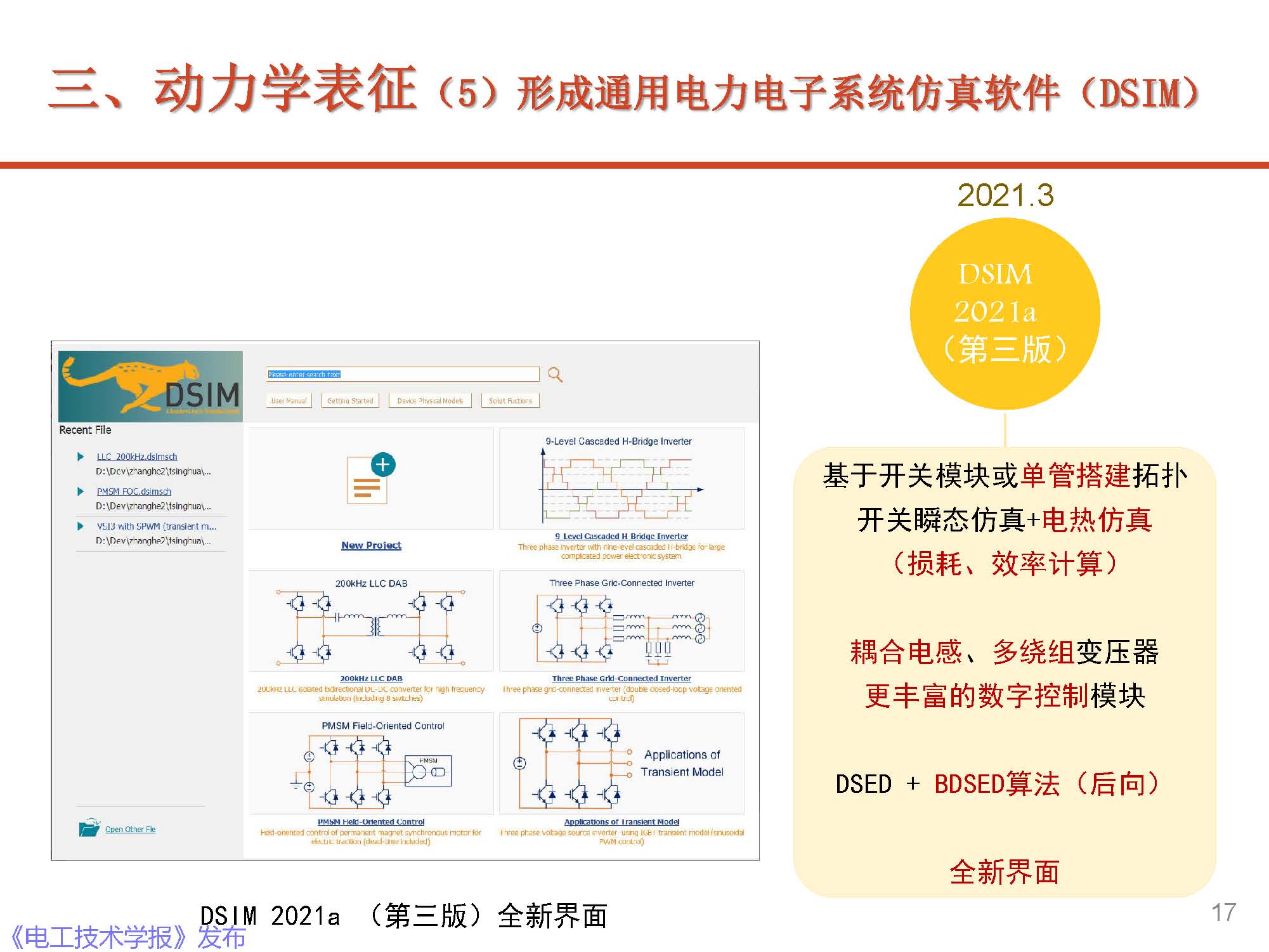Open recent file PMSM FOC.dsimsch
This screenshot has width=1269, height=952.
(134, 492)
